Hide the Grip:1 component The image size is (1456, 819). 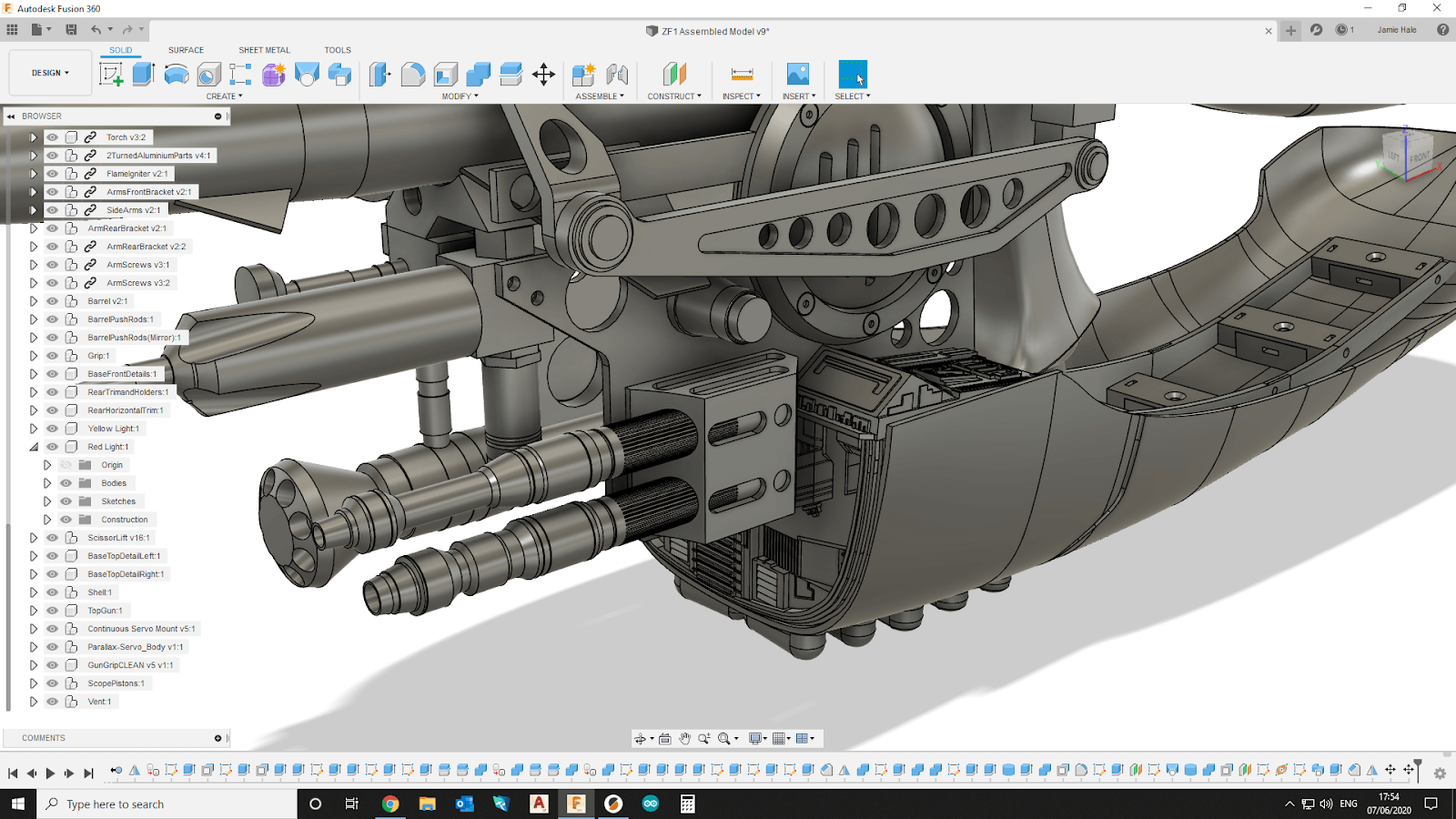pos(53,356)
